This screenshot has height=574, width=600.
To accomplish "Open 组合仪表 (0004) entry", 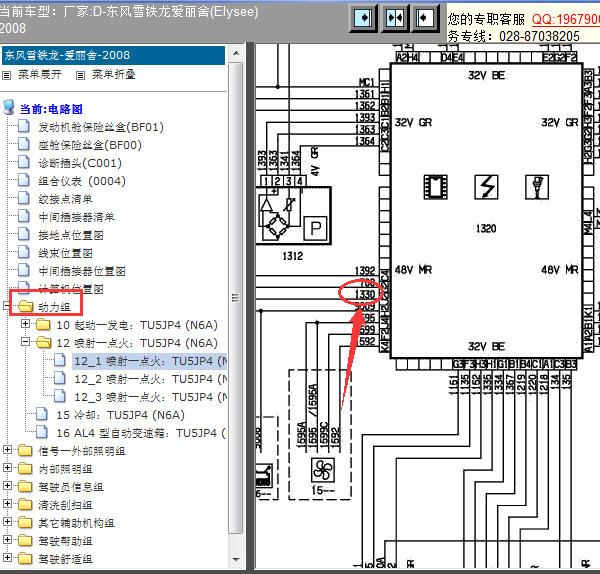I will [82, 181].
